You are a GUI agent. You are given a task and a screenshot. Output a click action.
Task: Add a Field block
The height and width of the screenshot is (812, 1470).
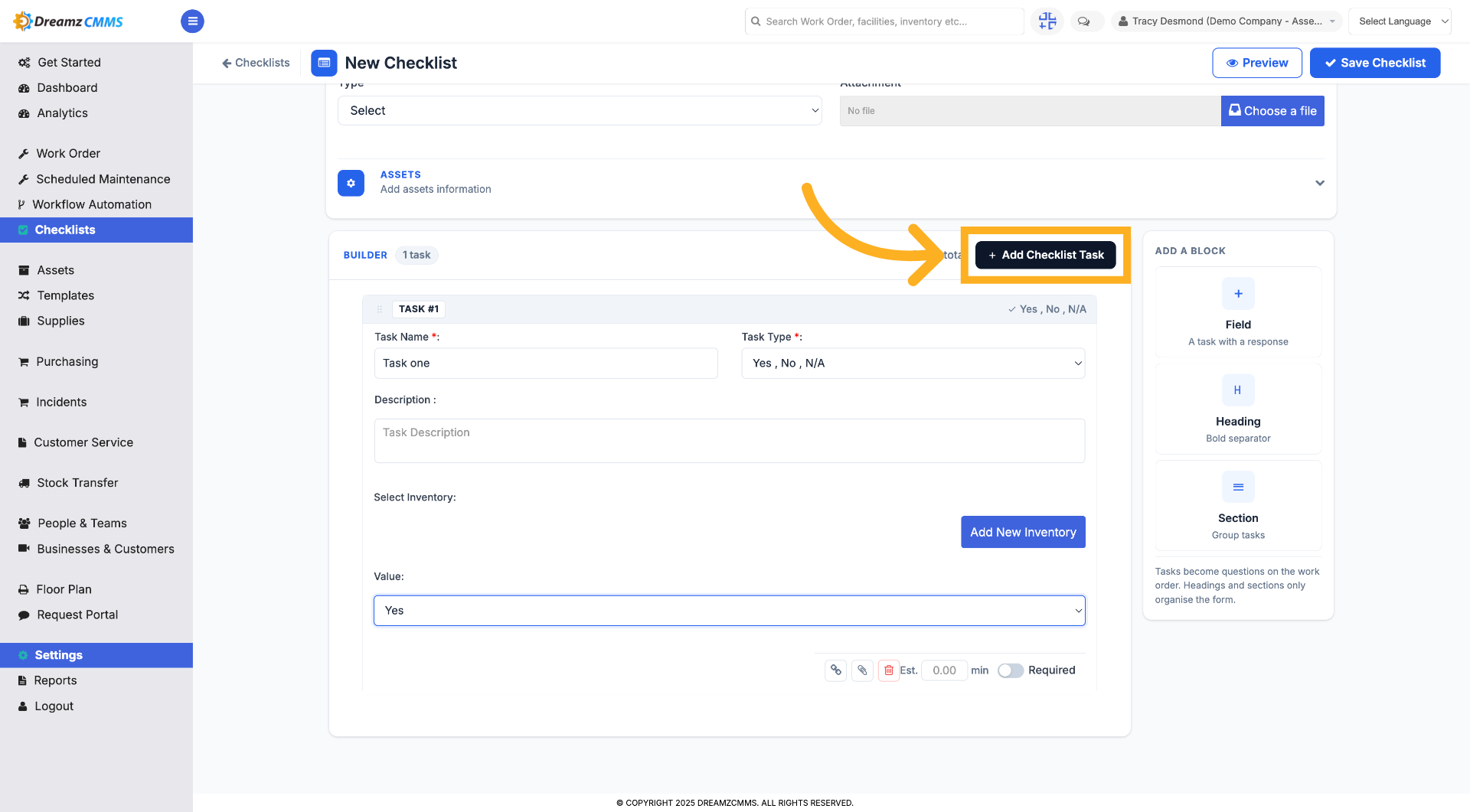pyautogui.click(x=1238, y=311)
